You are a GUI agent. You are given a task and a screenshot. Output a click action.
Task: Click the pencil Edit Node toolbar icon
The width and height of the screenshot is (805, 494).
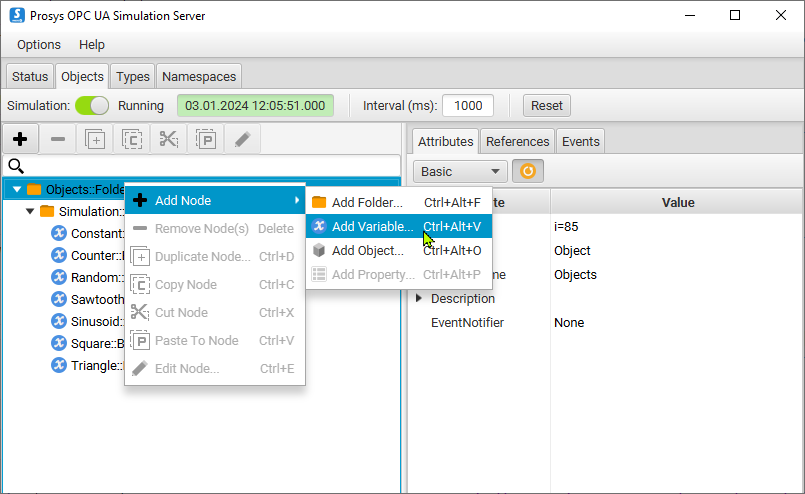242,139
